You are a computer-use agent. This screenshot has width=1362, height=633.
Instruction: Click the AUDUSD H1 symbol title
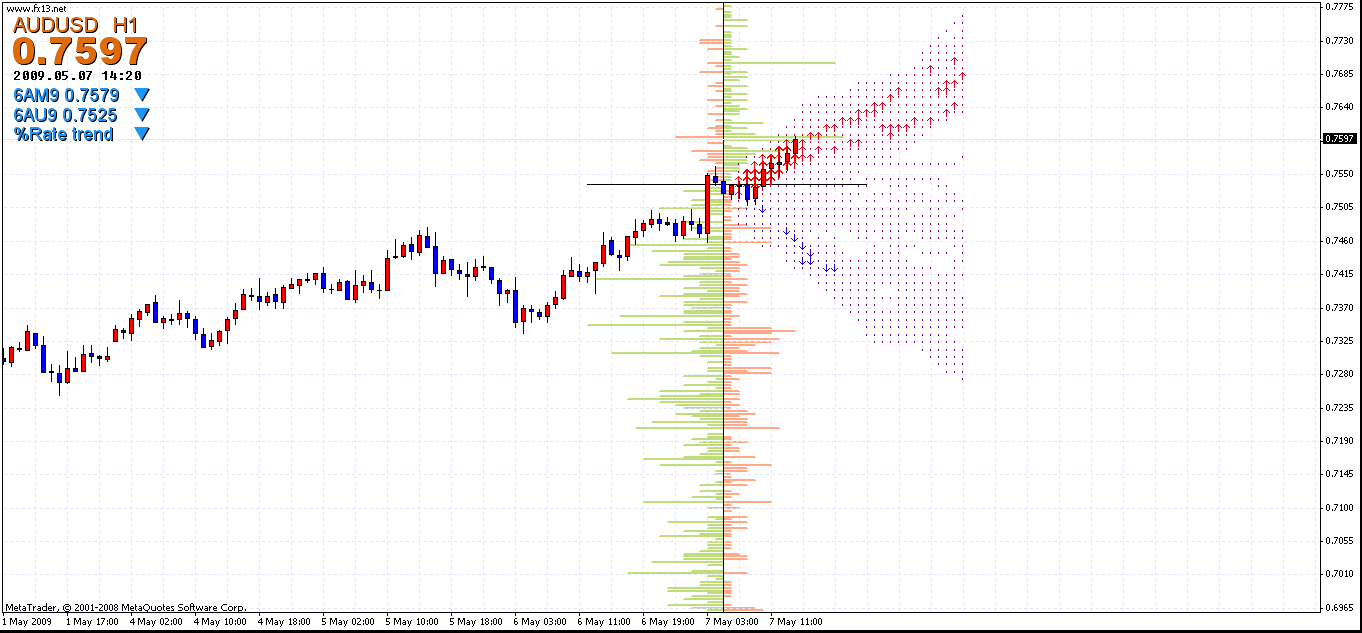[75, 24]
